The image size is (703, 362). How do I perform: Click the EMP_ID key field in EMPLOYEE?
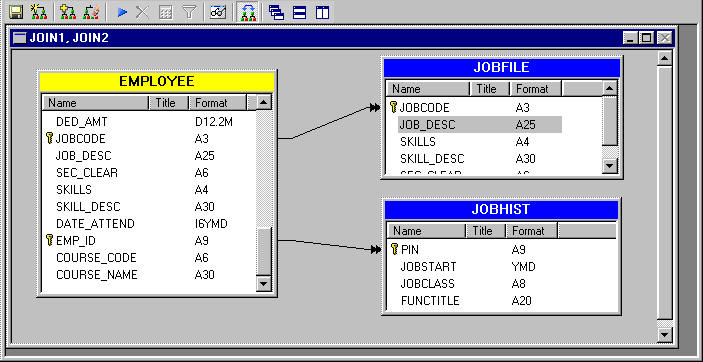(75, 241)
